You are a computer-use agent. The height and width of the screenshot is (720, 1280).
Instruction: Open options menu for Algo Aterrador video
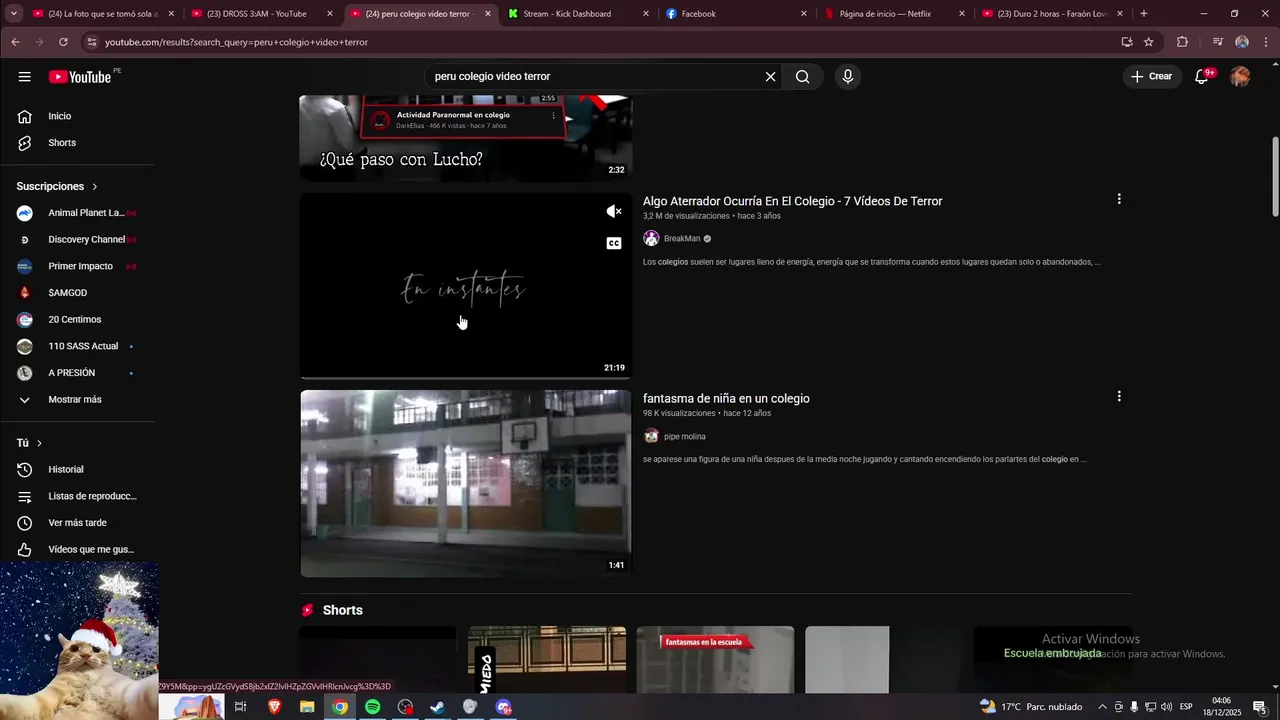[x=1119, y=199]
